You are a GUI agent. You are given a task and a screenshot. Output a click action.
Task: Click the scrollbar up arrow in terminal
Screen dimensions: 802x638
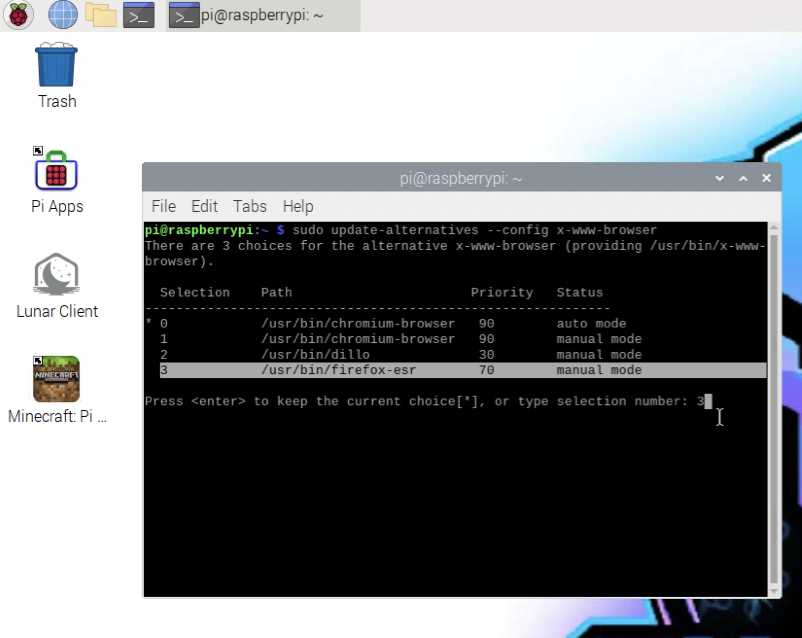[x=774, y=227]
